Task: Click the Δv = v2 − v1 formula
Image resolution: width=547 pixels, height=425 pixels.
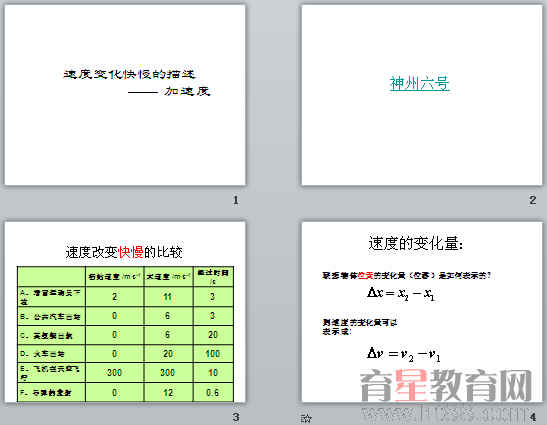Action: tap(404, 355)
